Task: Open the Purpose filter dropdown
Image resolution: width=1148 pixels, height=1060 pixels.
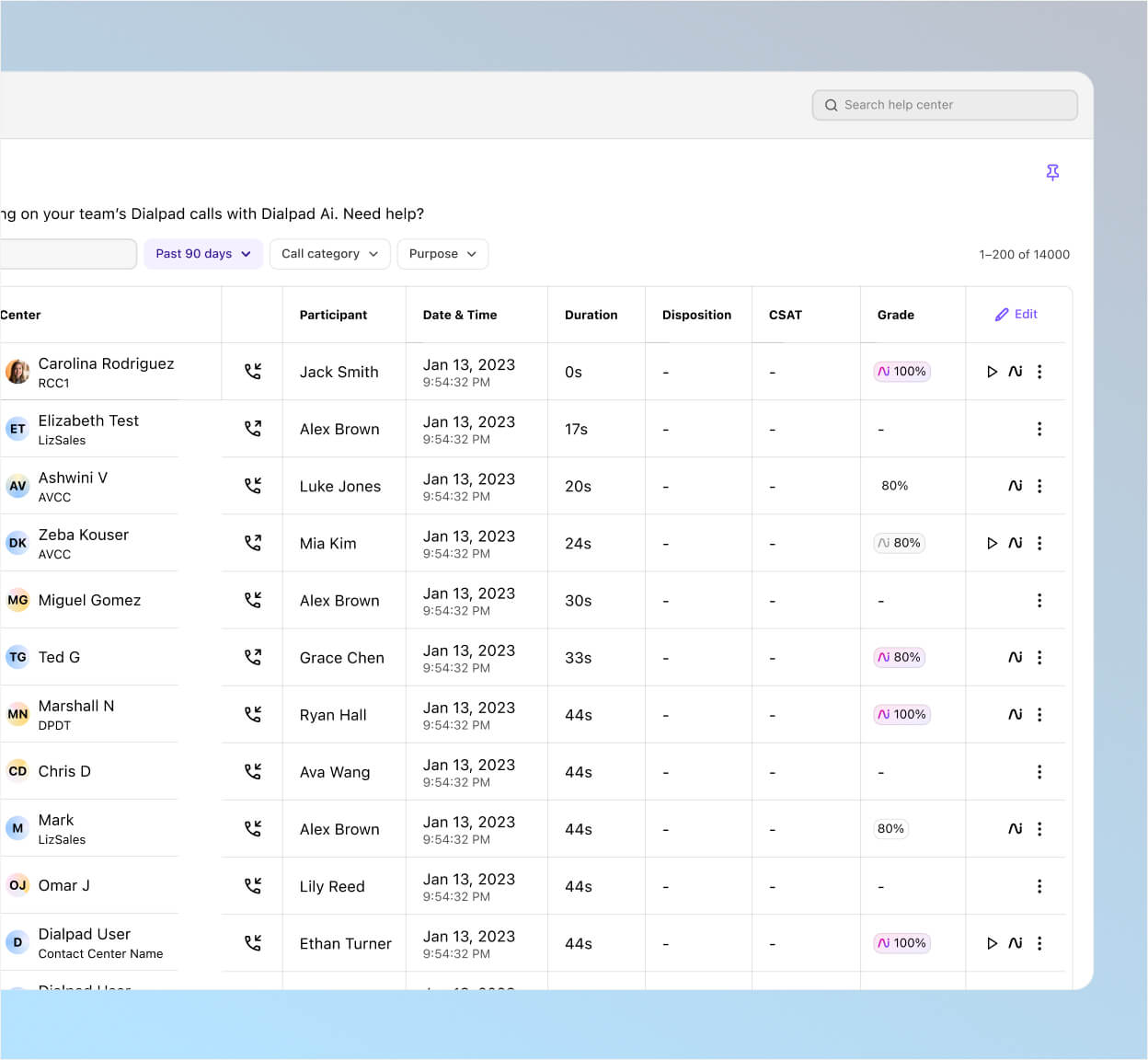Action: 442,253
